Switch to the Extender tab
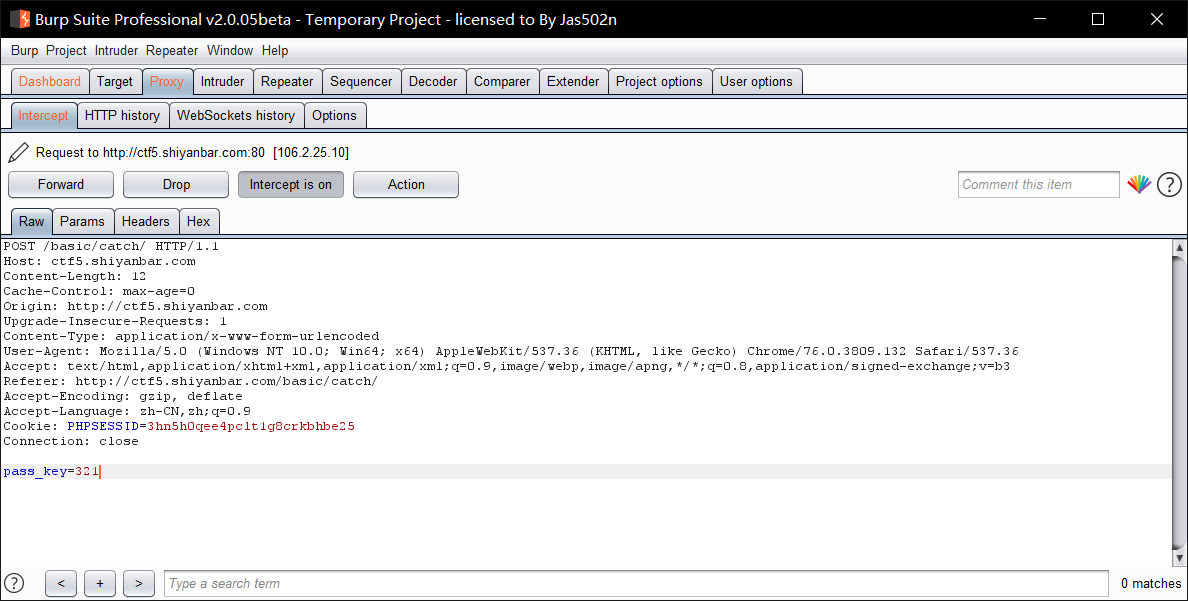Image resolution: width=1188 pixels, height=601 pixels. tap(573, 81)
